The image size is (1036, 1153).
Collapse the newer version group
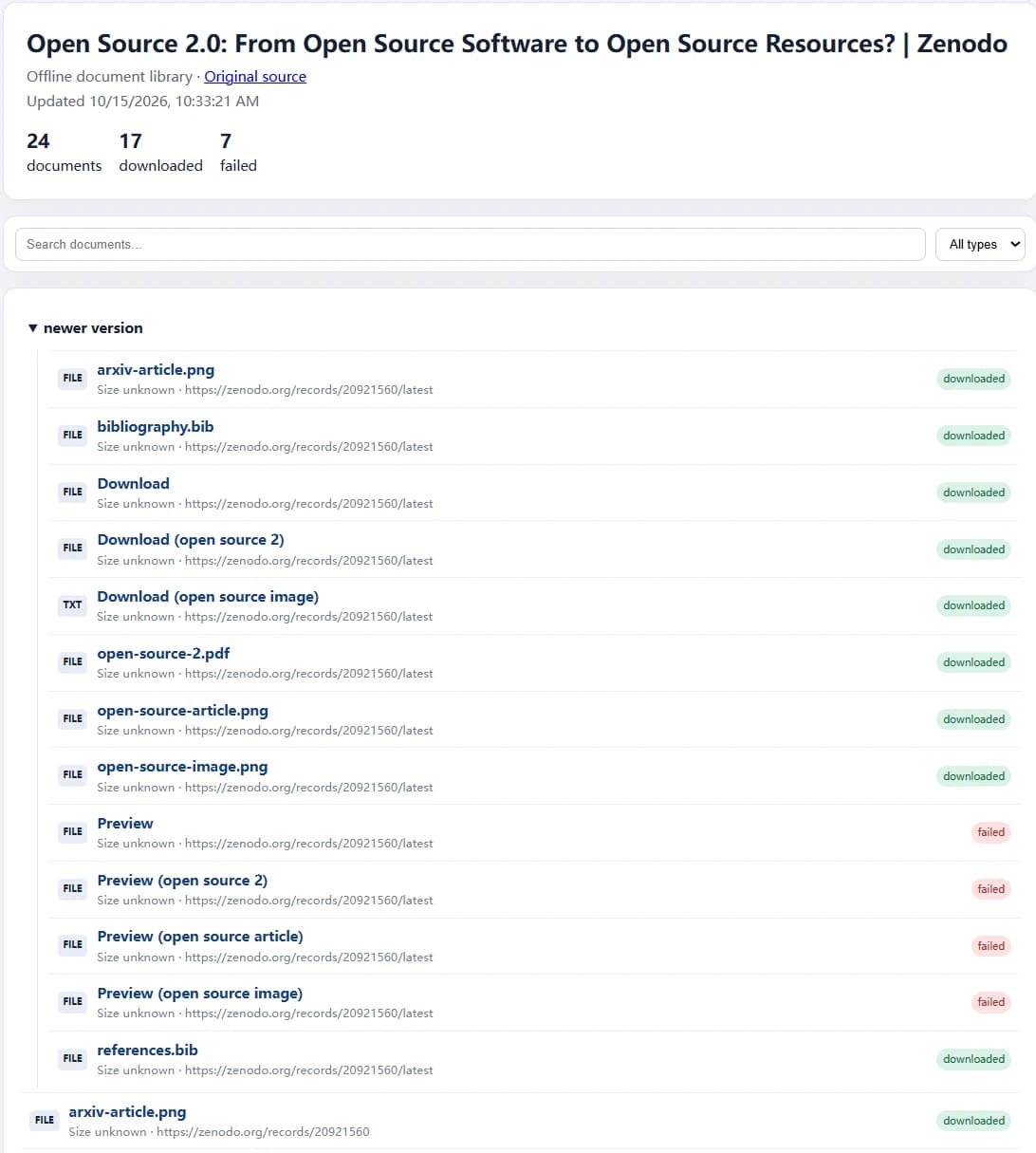(85, 328)
